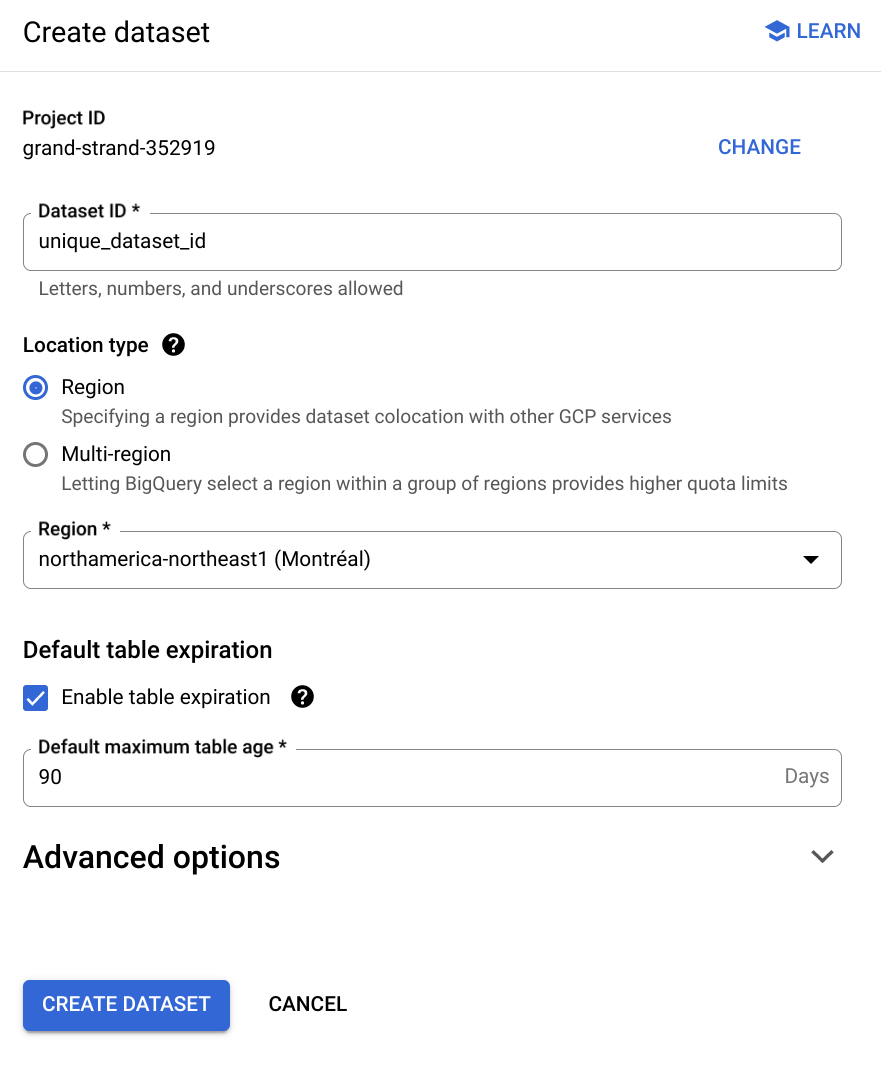Click the Default table expiration heading

tap(147, 650)
